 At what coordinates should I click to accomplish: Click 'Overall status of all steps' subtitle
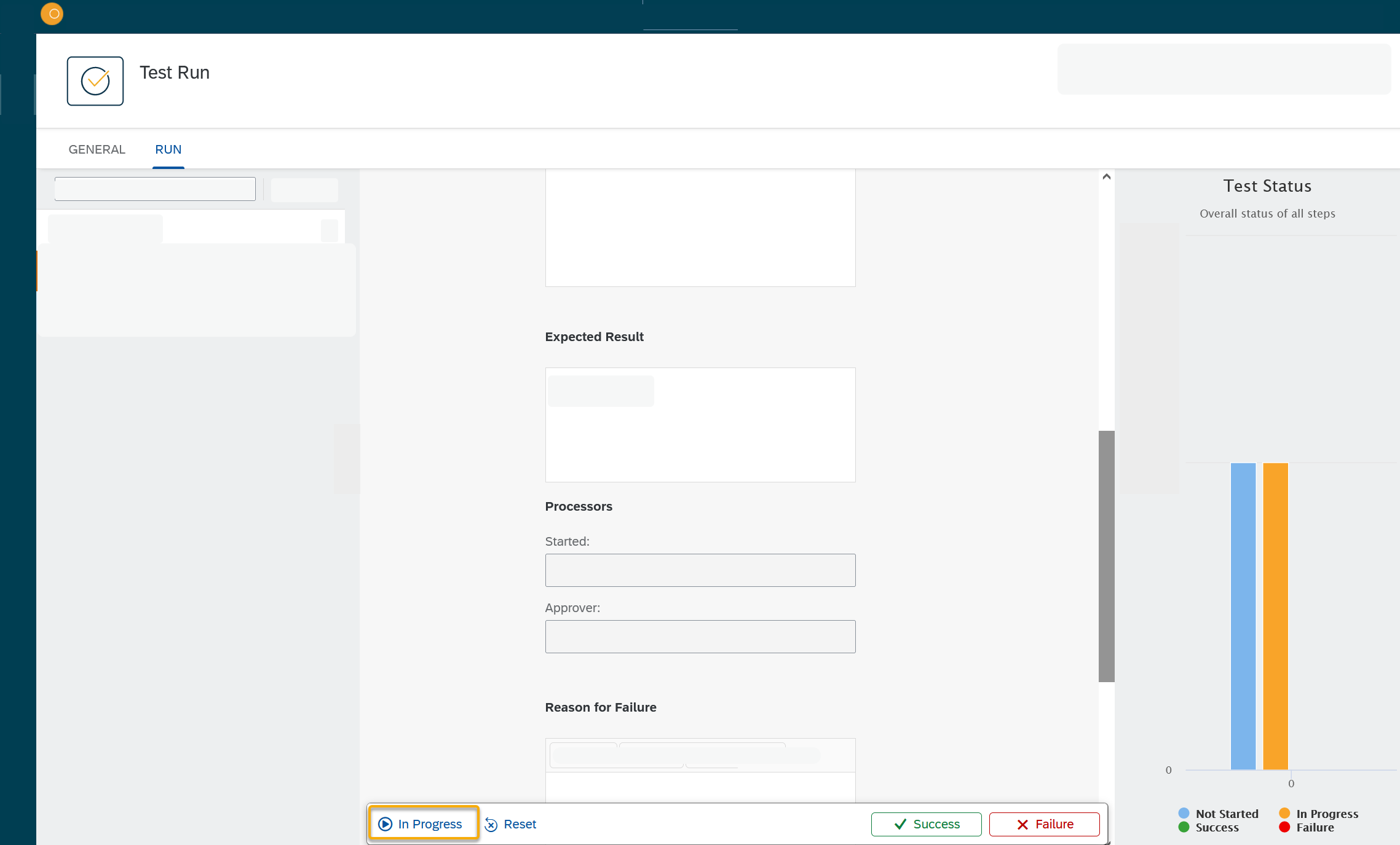[x=1267, y=214]
